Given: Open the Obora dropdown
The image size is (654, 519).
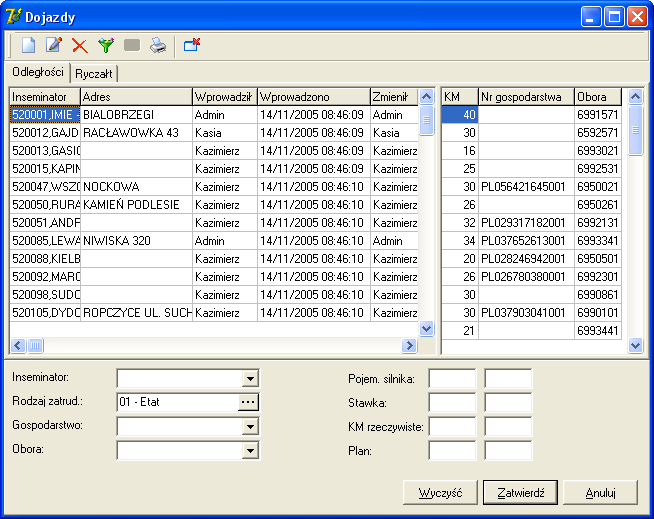Looking at the screenshot, I should [x=250, y=451].
